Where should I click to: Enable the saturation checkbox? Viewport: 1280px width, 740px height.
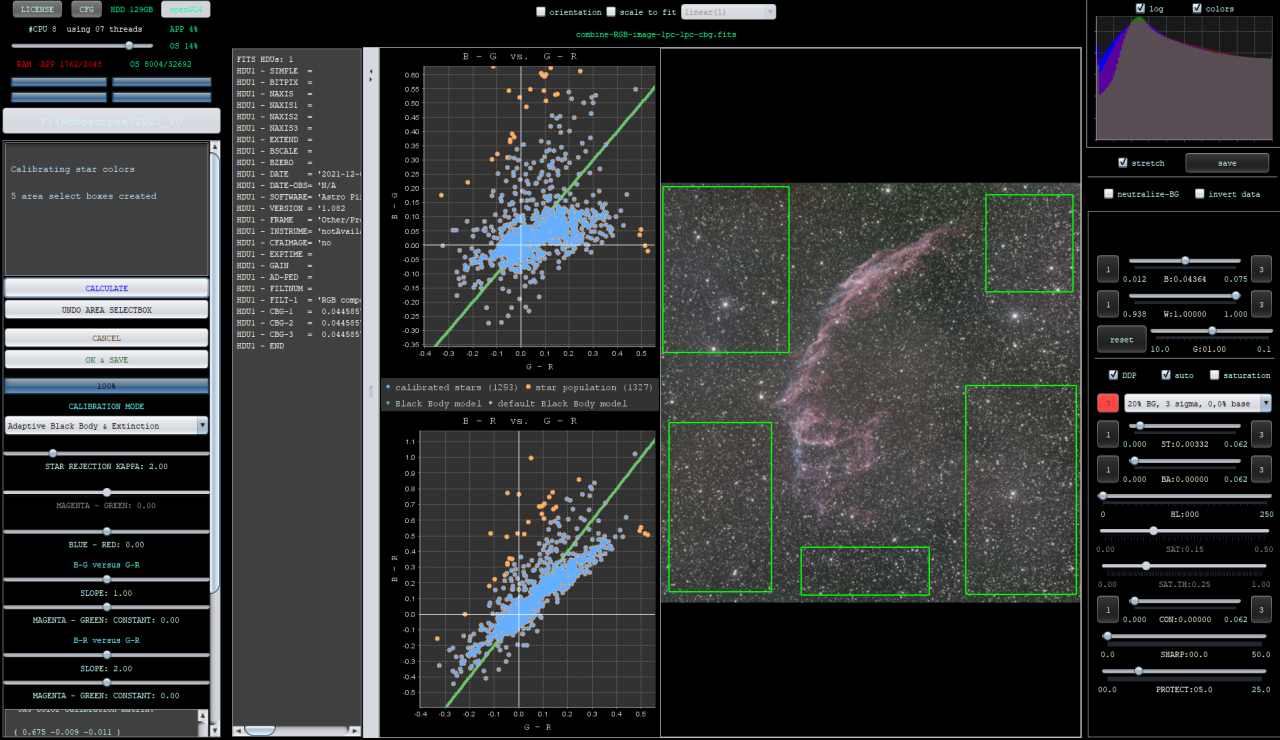pyautogui.click(x=1214, y=375)
